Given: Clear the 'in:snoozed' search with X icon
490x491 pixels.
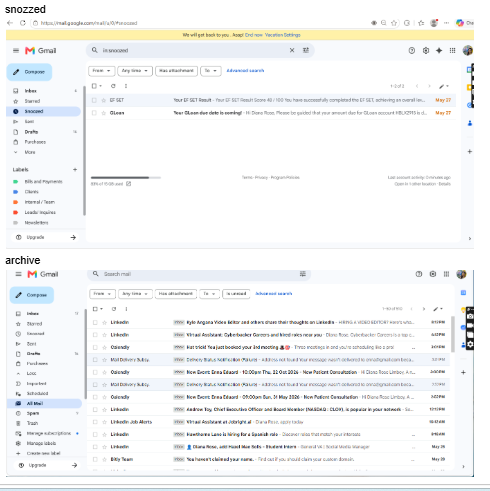Looking at the screenshot, I should [x=292, y=50].
